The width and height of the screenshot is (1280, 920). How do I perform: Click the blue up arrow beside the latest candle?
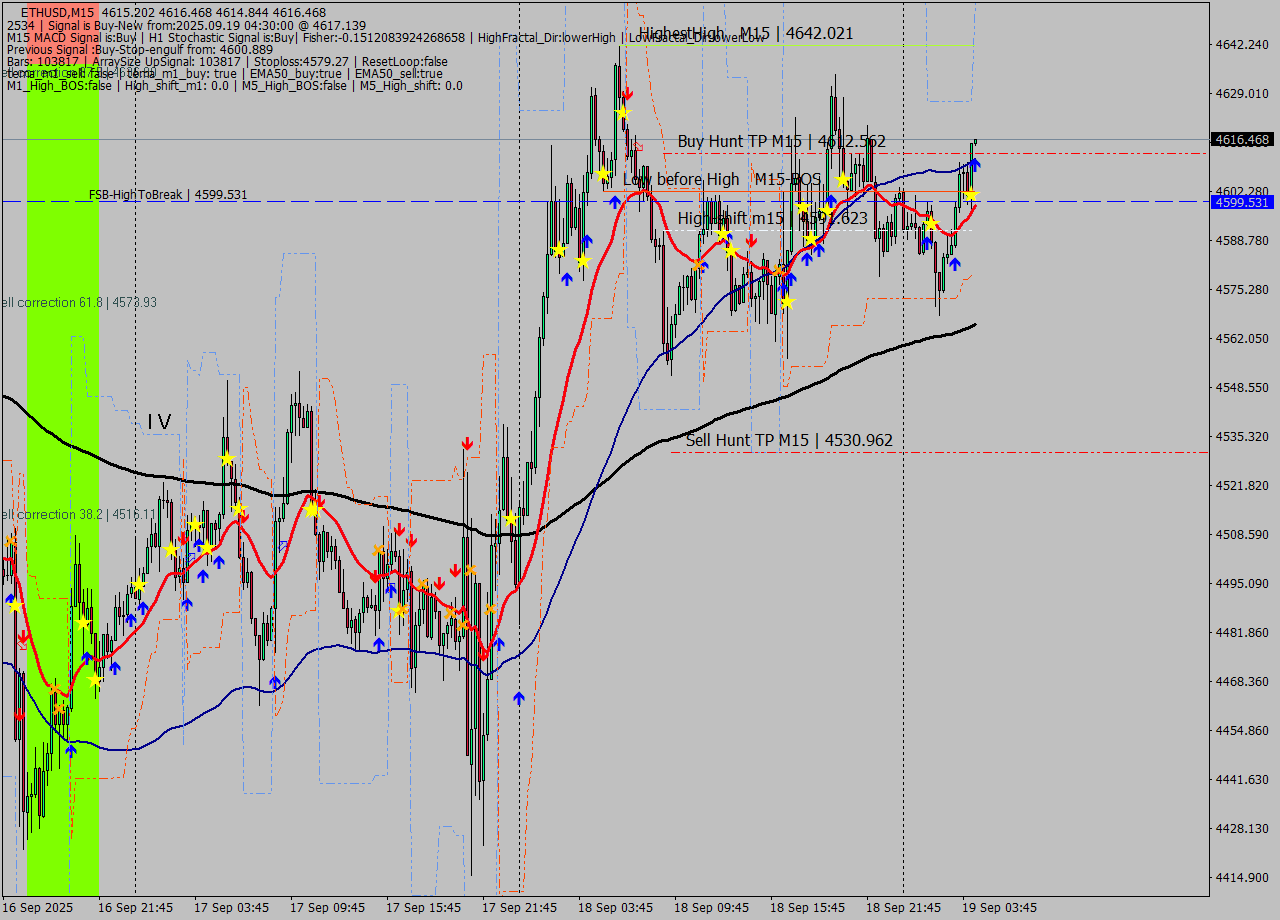[975, 162]
